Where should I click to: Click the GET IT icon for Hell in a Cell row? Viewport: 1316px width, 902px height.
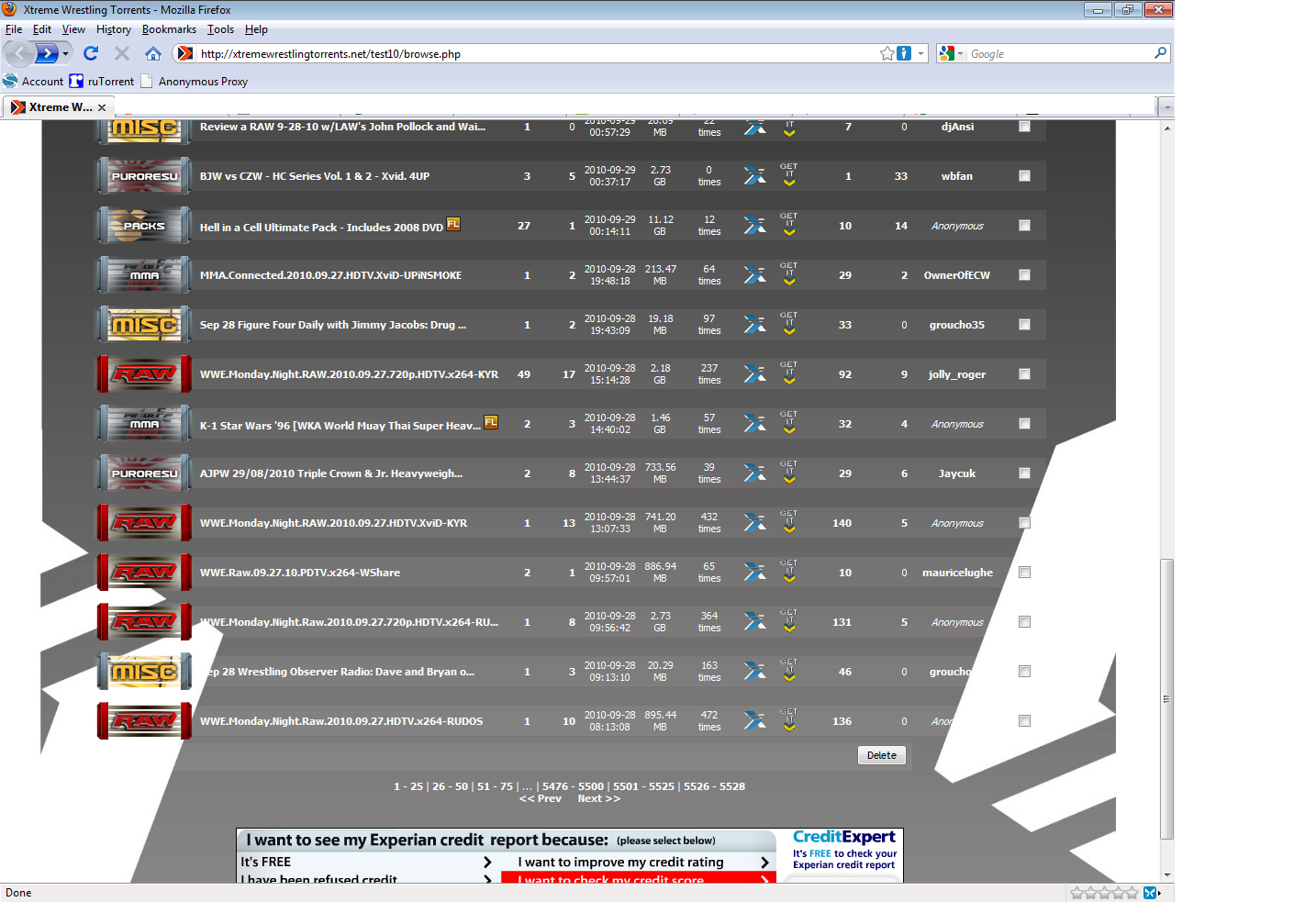[x=789, y=225]
